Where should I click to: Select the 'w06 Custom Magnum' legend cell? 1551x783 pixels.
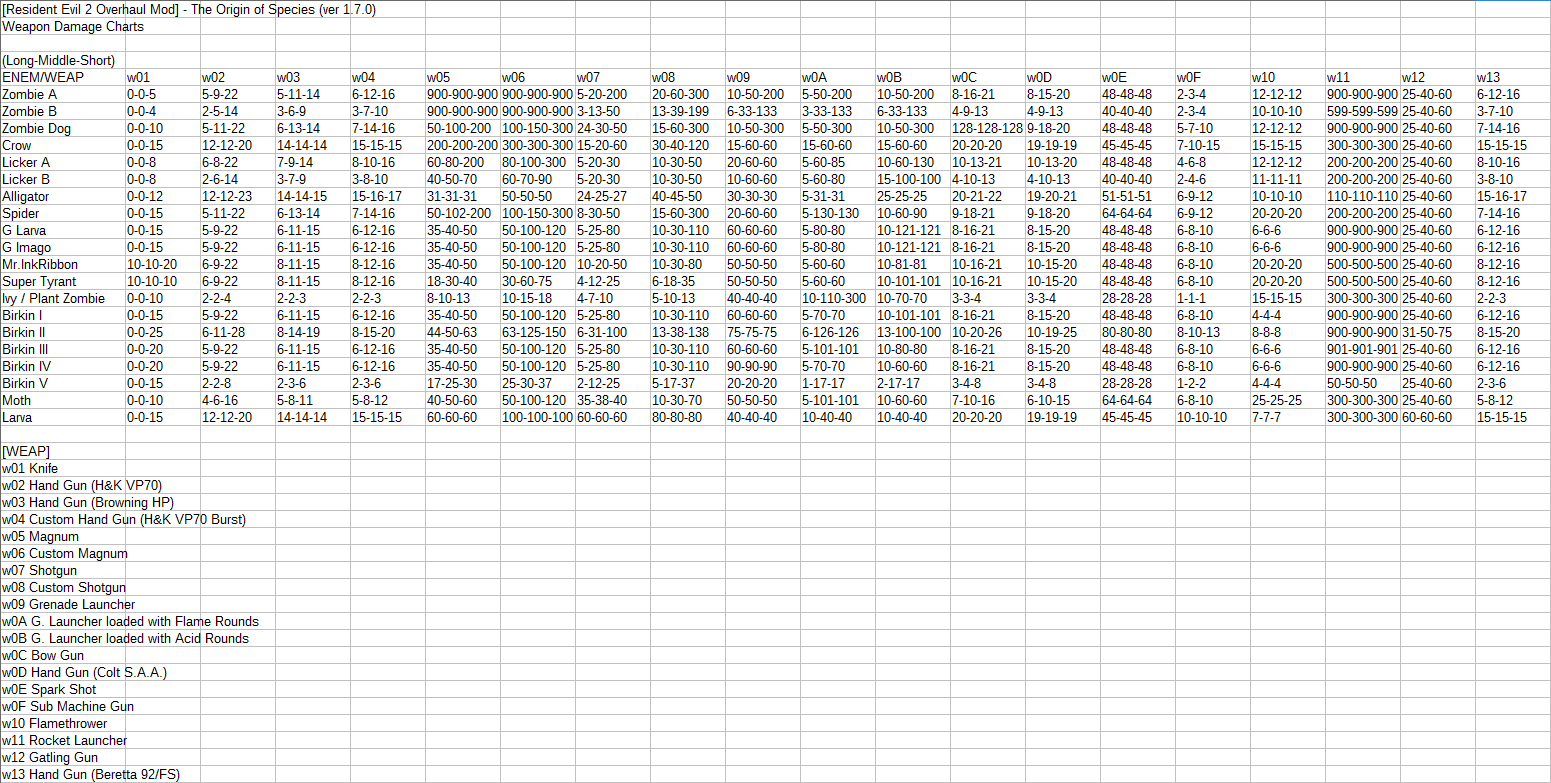(x=65, y=553)
